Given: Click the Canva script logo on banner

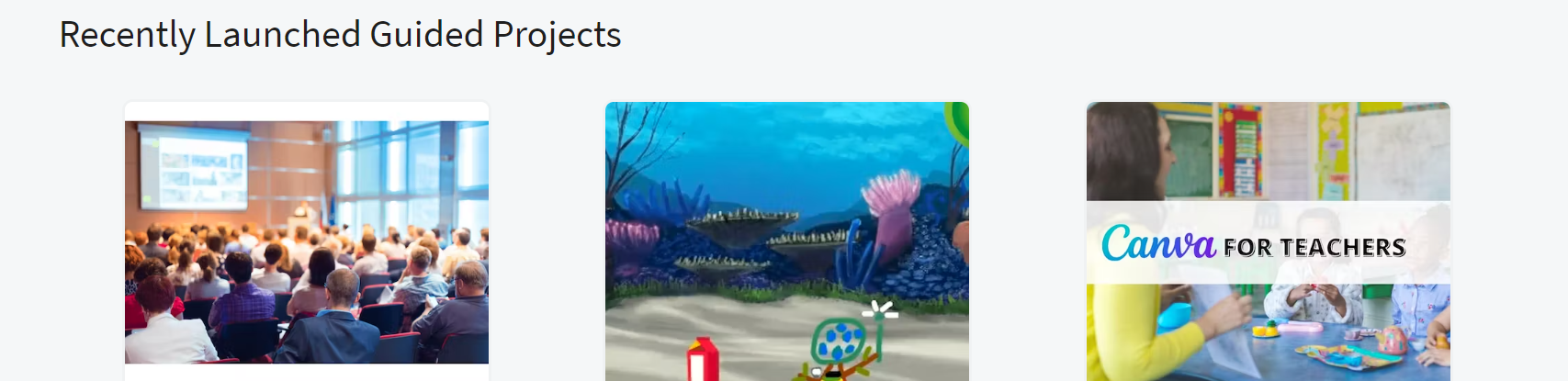Looking at the screenshot, I should click(1158, 243).
